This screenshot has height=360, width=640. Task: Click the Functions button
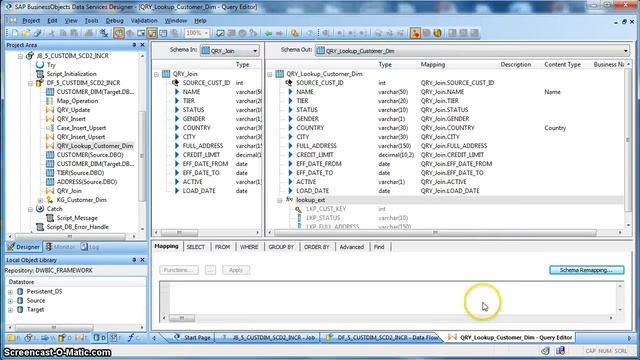(179, 270)
